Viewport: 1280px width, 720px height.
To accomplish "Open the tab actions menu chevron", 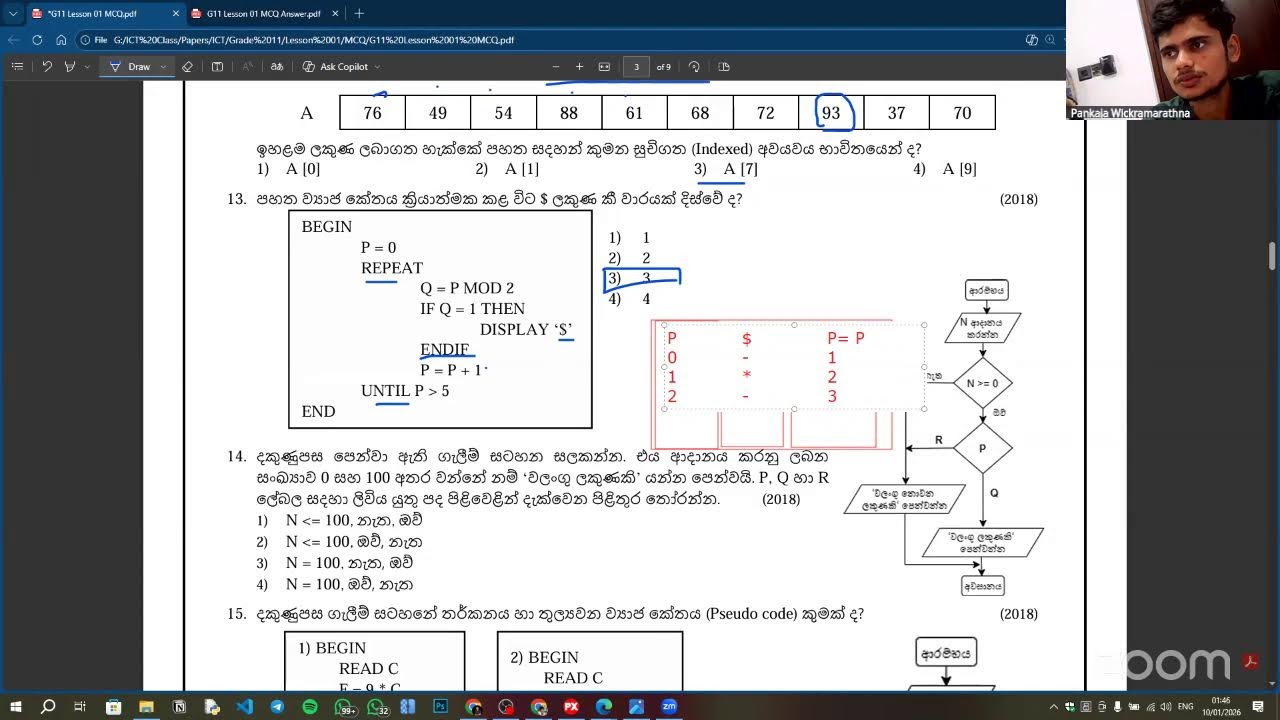I will 12,14.
